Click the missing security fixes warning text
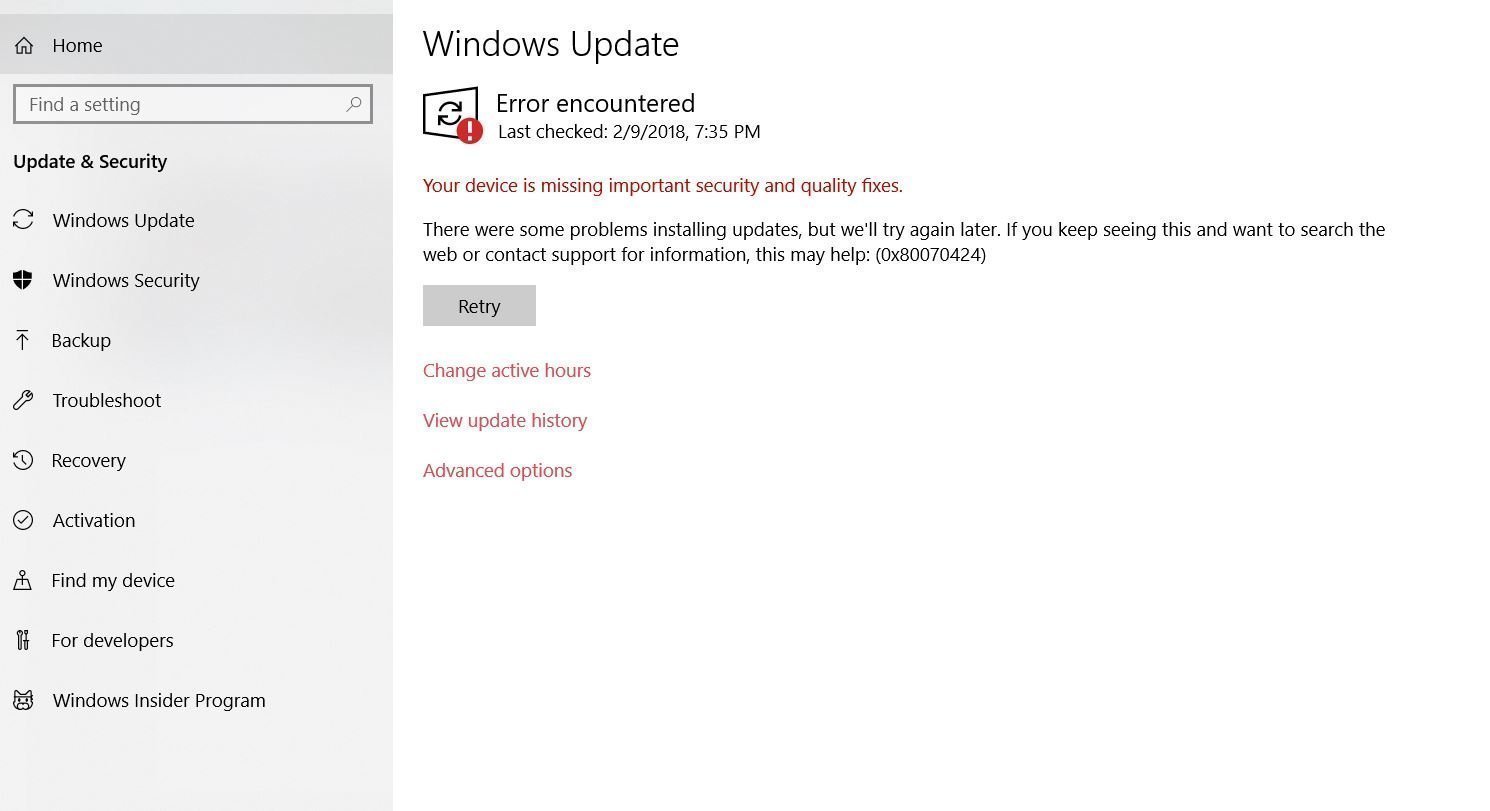The width and height of the screenshot is (1490, 811). point(663,185)
